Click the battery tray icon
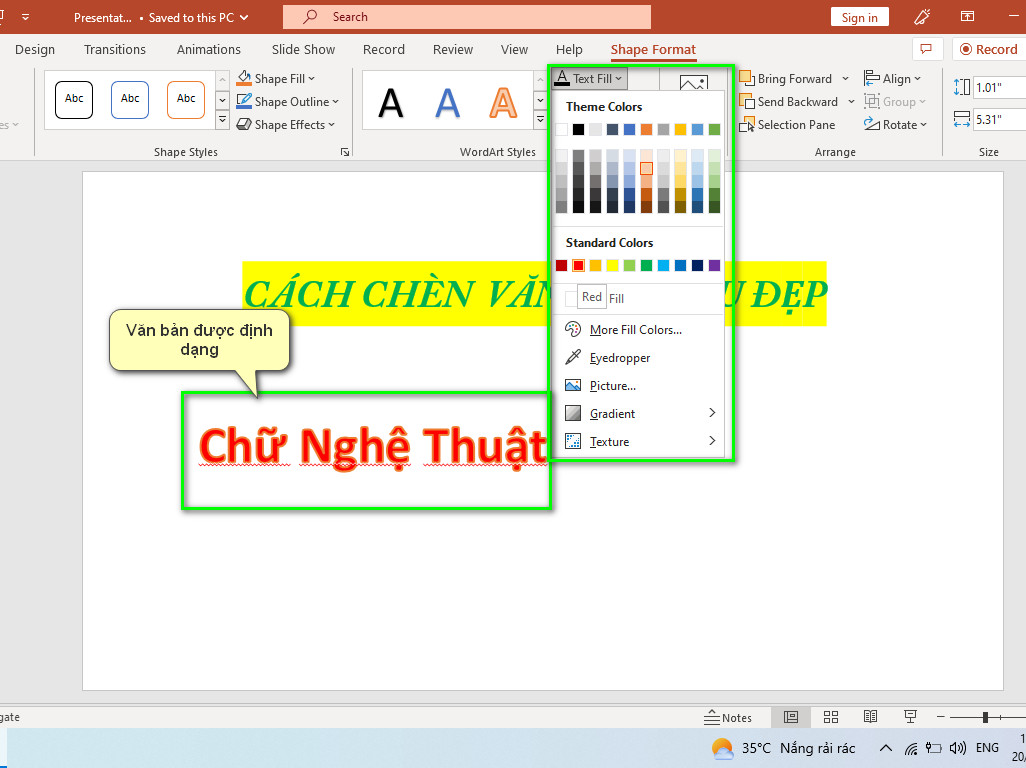This screenshot has width=1026, height=768. click(x=934, y=748)
